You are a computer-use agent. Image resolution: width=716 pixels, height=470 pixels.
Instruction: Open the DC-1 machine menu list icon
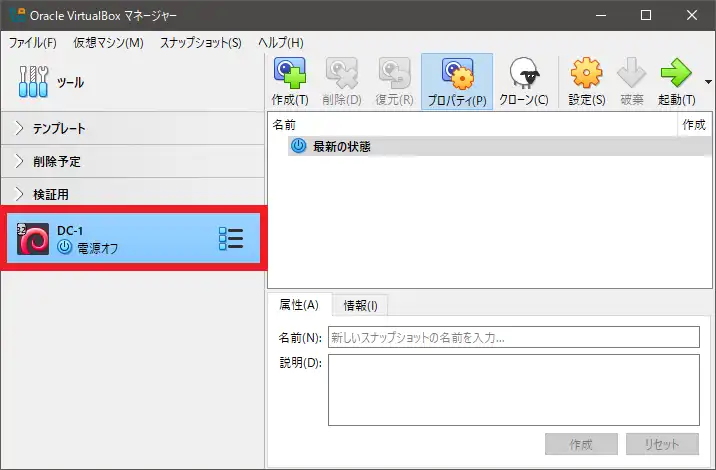pyautogui.click(x=231, y=238)
